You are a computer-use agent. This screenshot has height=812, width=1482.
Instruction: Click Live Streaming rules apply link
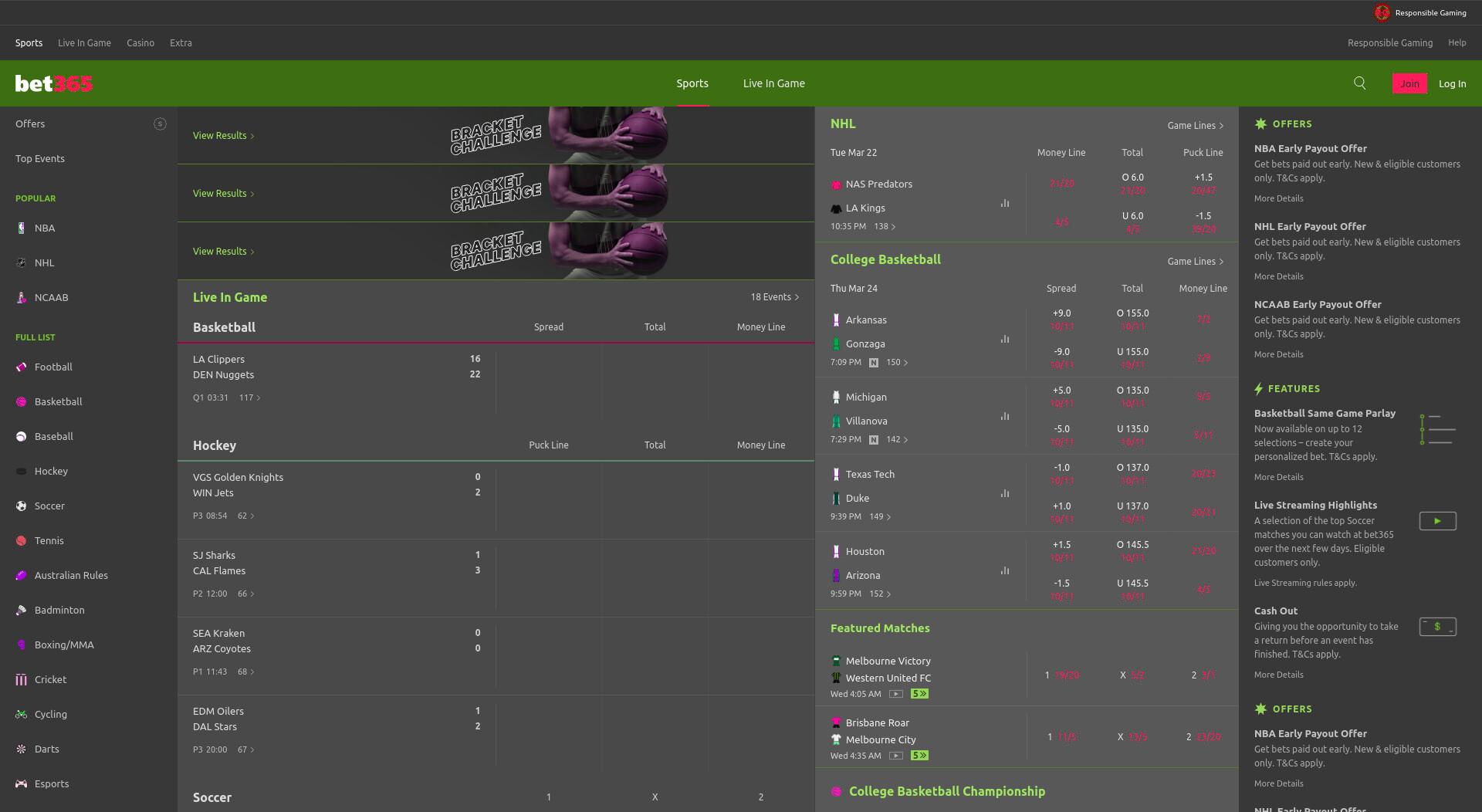click(x=1304, y=584)
